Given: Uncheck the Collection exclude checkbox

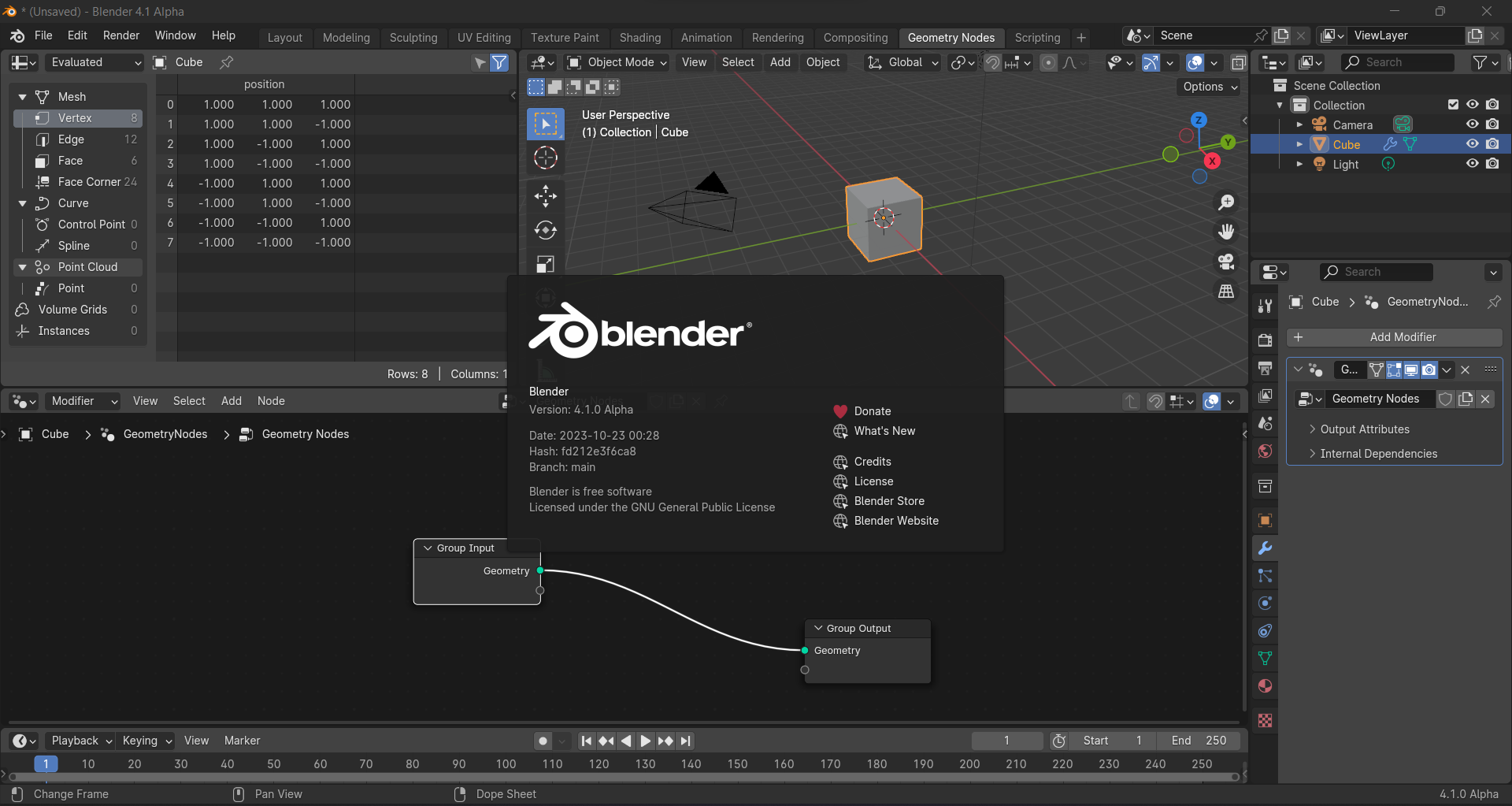Looking at the screenshot, I should click(1453, 105).
